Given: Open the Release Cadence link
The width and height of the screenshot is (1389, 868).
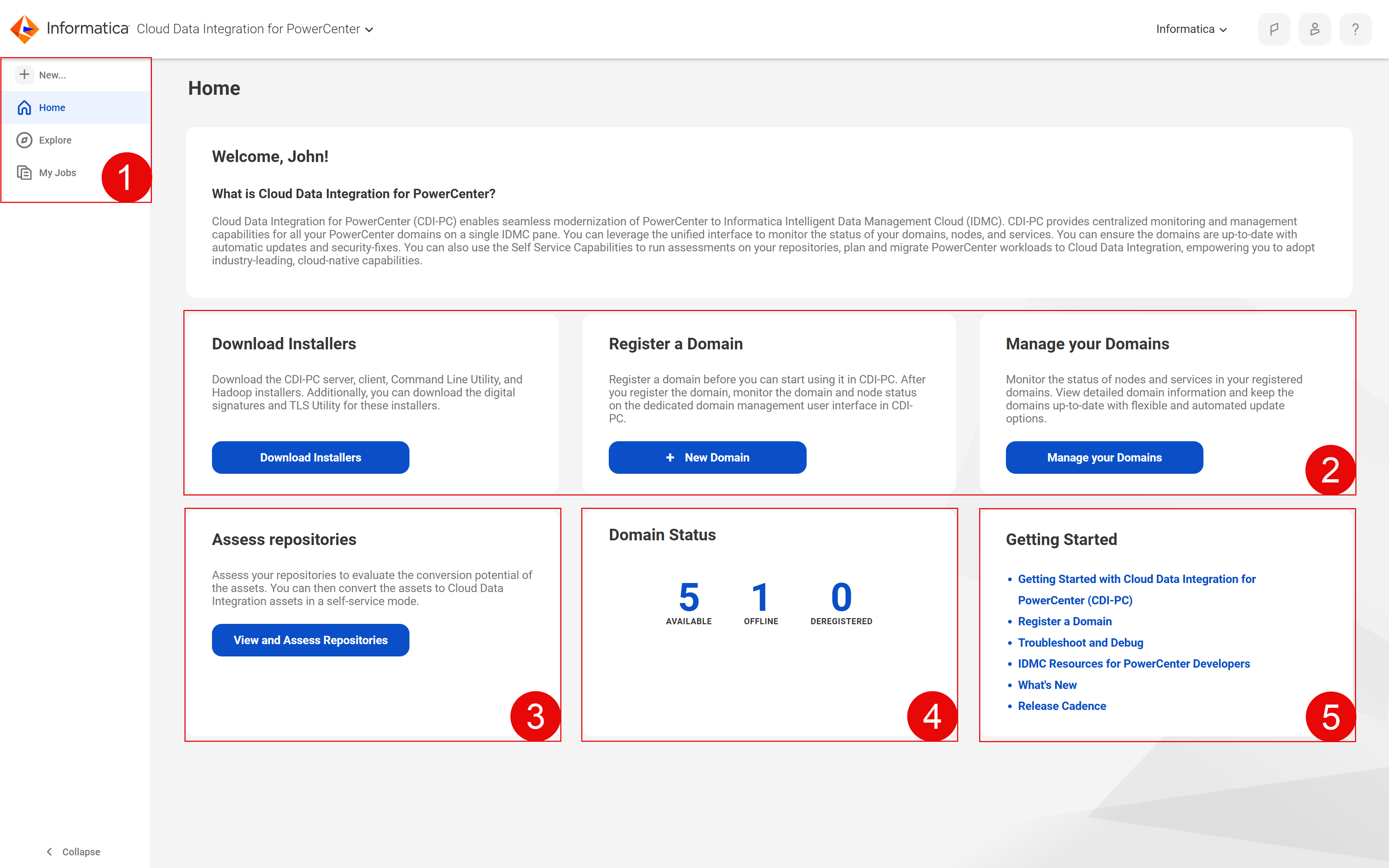Looking at the screenshot, I should (1062, 706).
